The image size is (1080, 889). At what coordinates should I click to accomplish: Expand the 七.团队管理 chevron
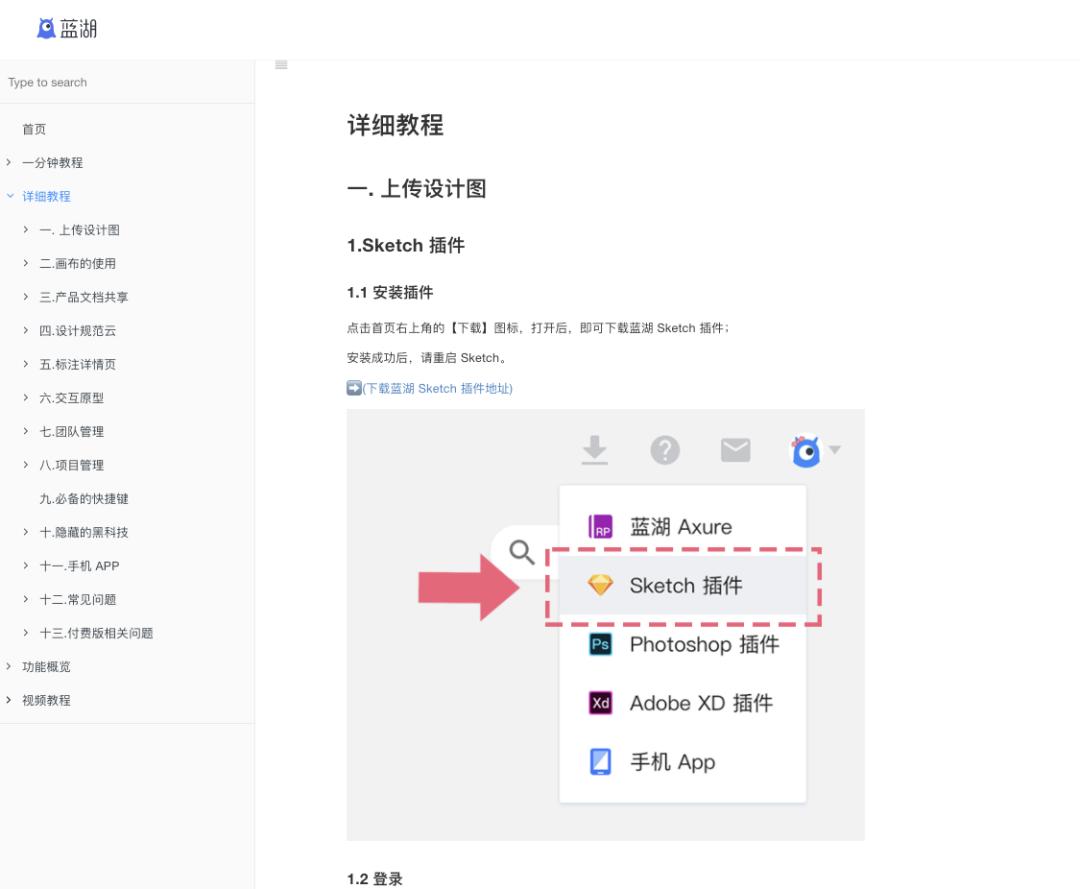(x=25, y=431)
